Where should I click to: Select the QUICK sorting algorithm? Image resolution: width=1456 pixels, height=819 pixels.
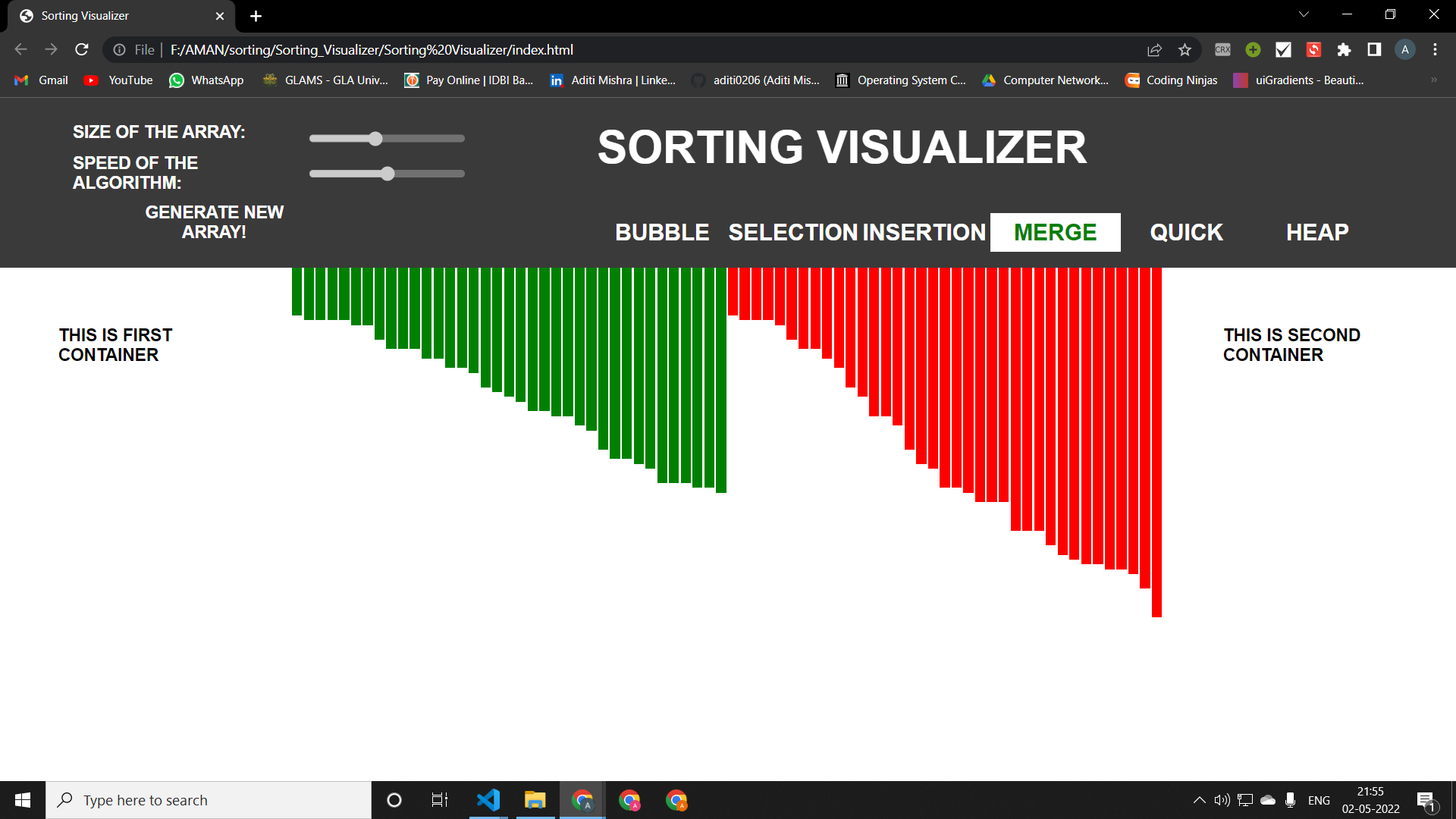click(1185, 232)
